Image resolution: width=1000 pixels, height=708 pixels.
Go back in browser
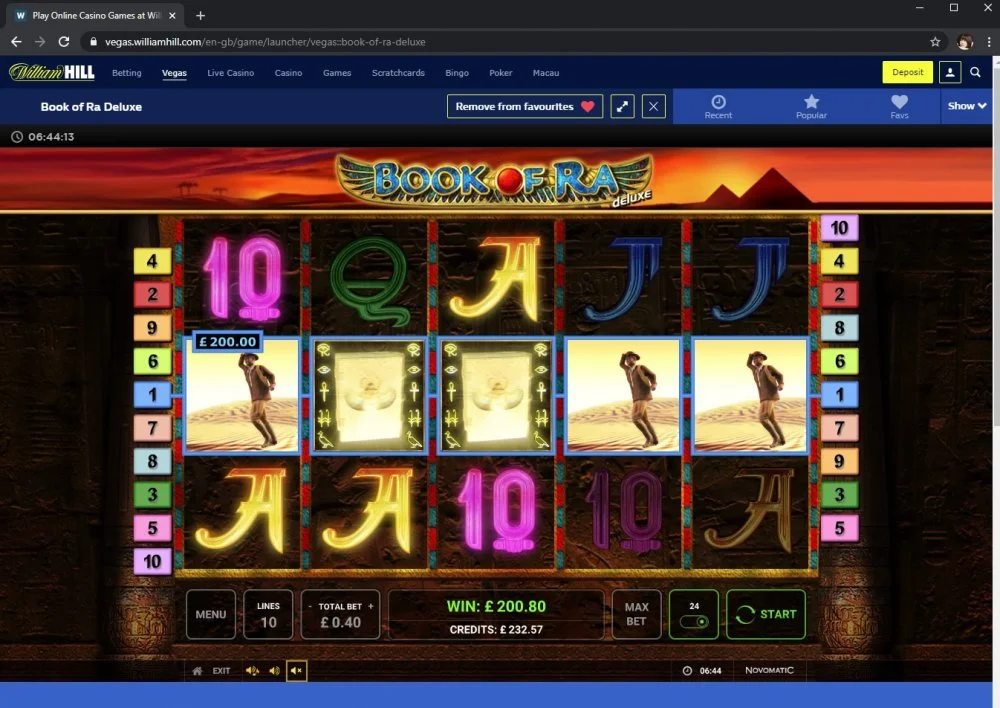click(16, 41)
